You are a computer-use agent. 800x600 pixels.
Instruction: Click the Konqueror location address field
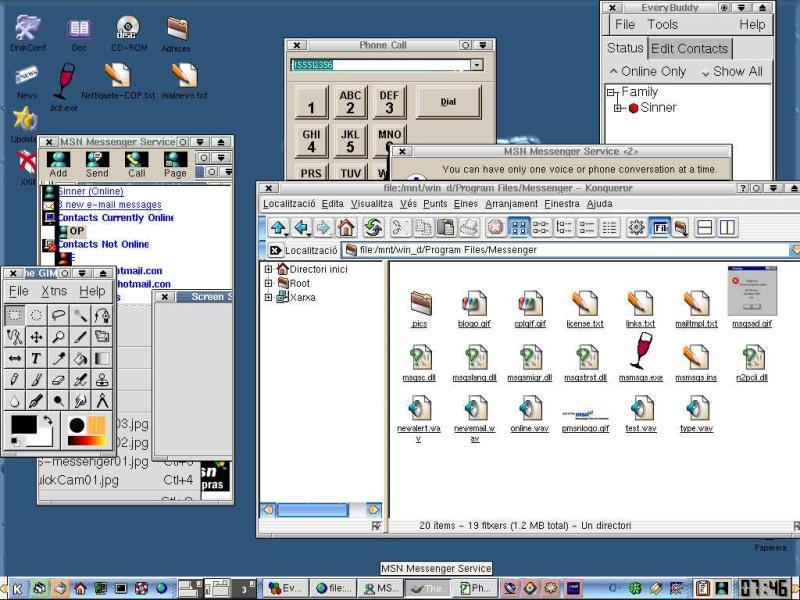click(x=566, y=250)
